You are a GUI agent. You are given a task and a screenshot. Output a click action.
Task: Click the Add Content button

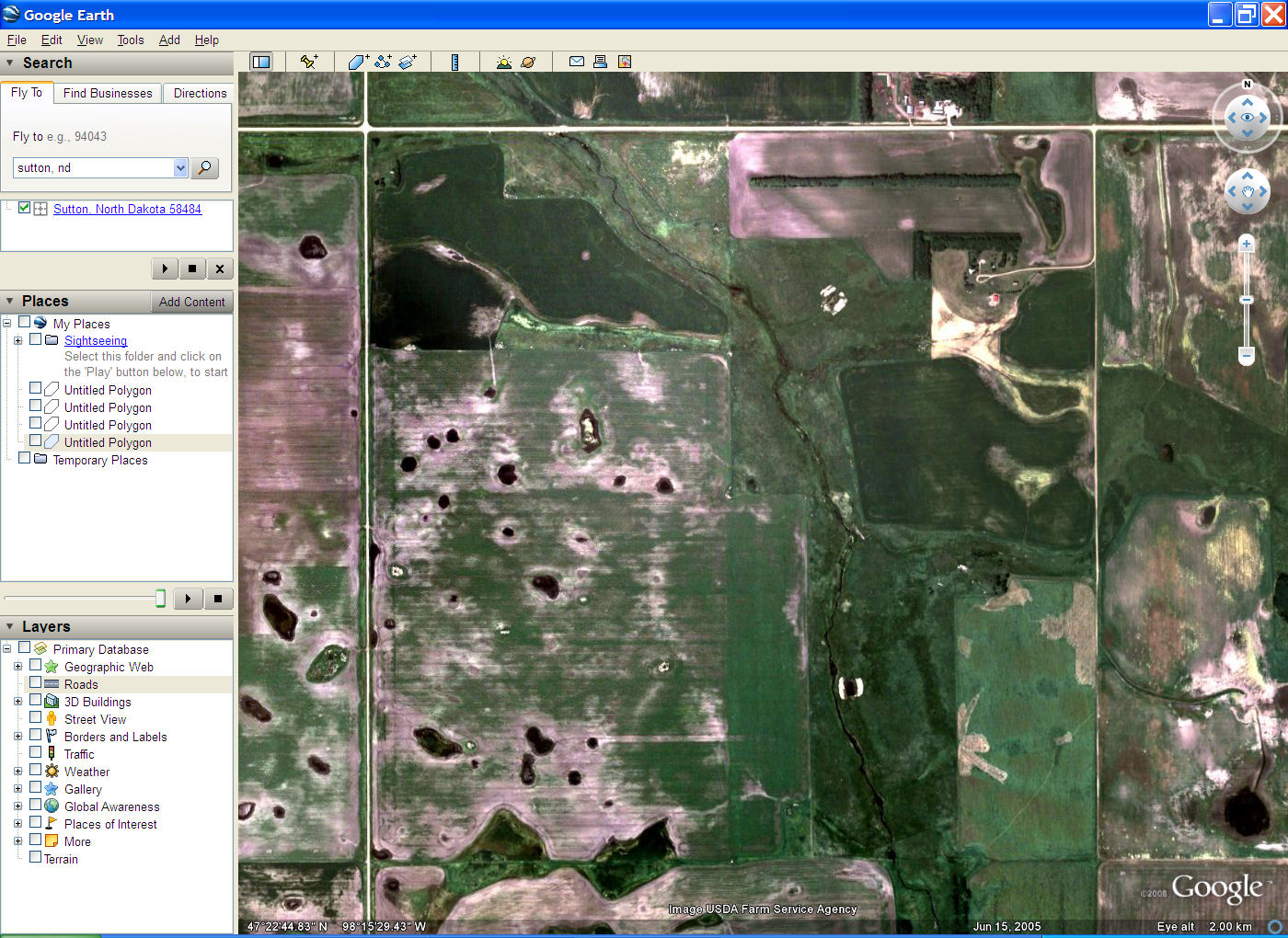(x=191, y=302)
